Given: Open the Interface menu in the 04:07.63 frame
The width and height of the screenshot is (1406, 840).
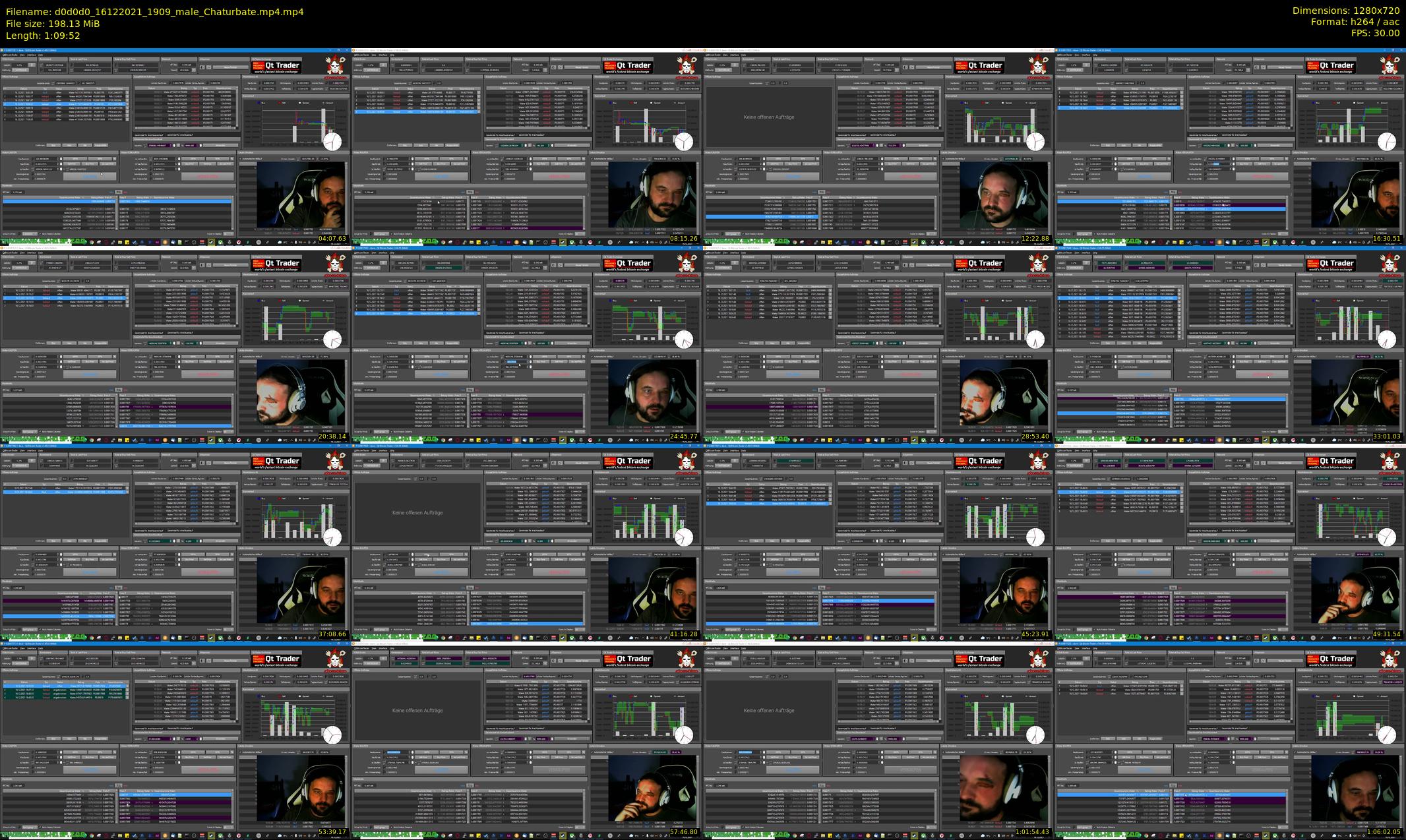Looking at the screenshot, I should [32, 55].
